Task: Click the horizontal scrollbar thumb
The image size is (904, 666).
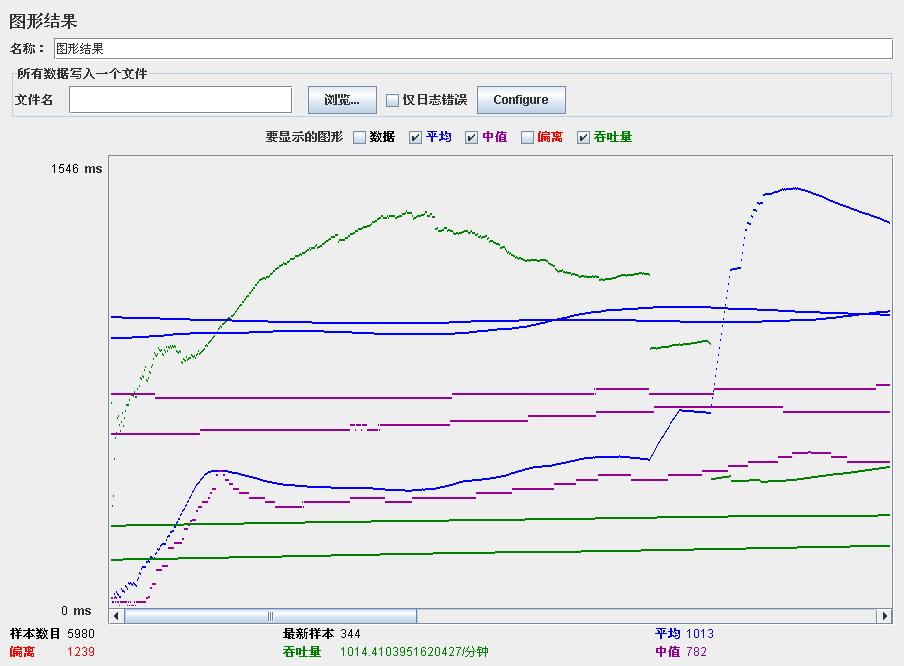Action: 270,616
